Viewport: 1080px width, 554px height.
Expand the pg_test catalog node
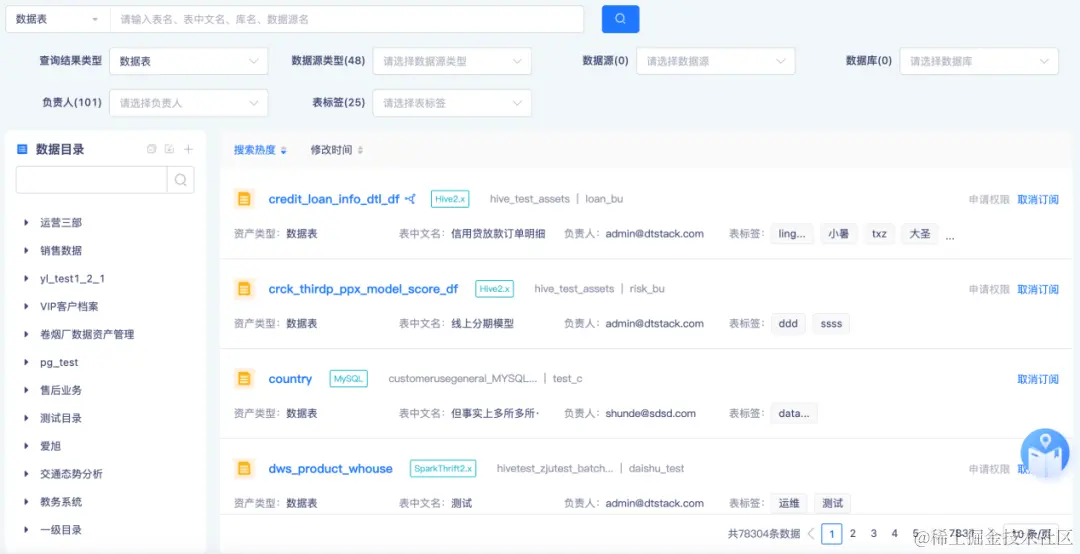coord(26,362)
